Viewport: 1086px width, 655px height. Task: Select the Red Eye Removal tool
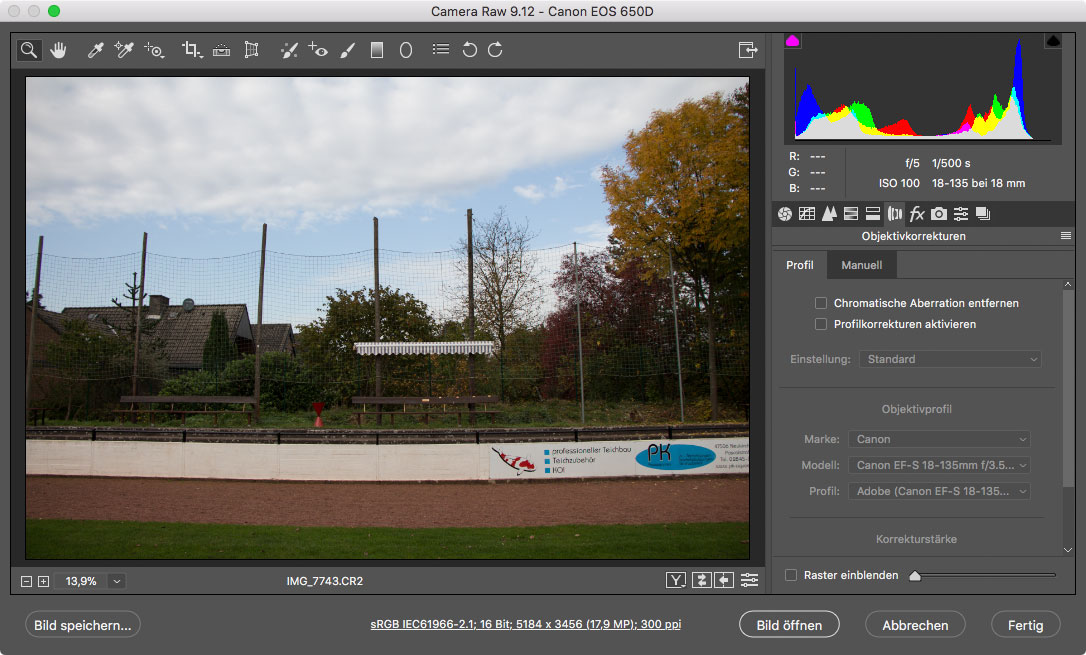[318, 50]
